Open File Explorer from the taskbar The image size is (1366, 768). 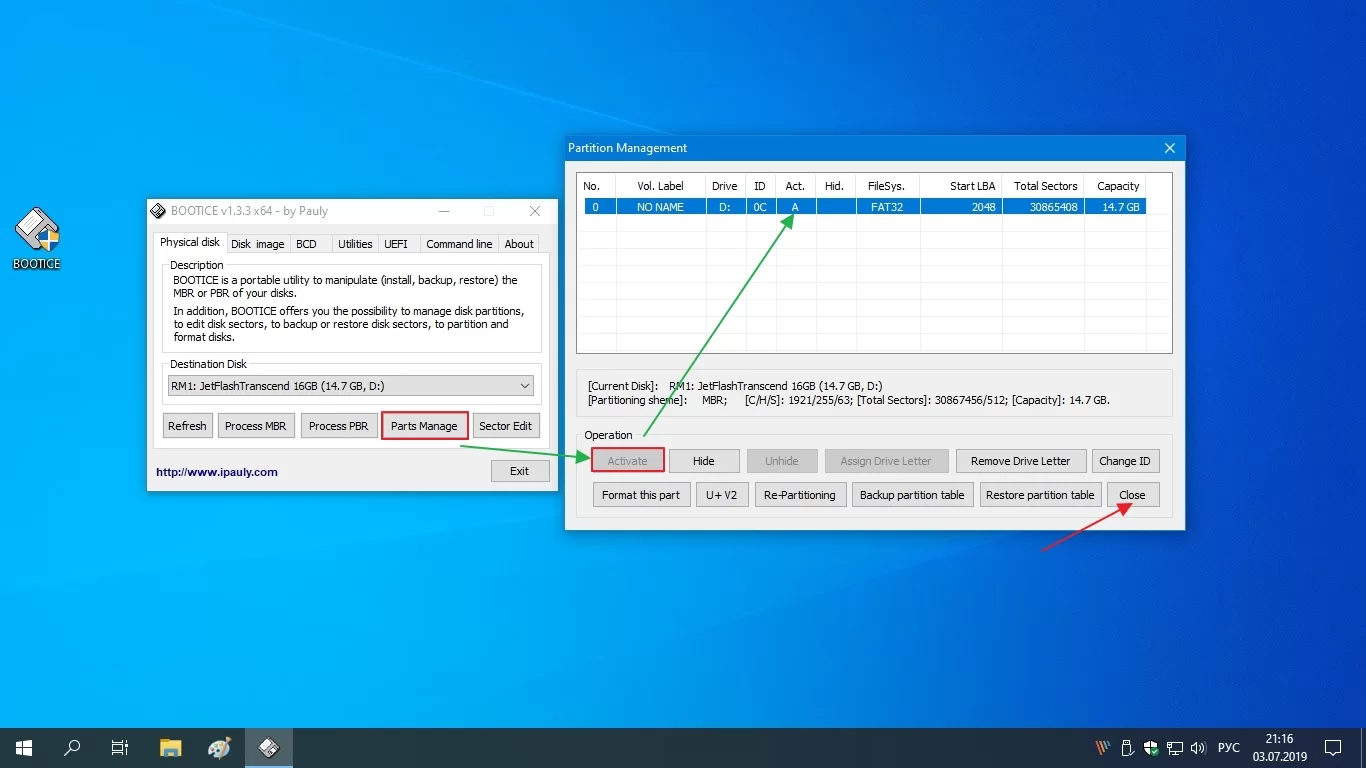171,748
